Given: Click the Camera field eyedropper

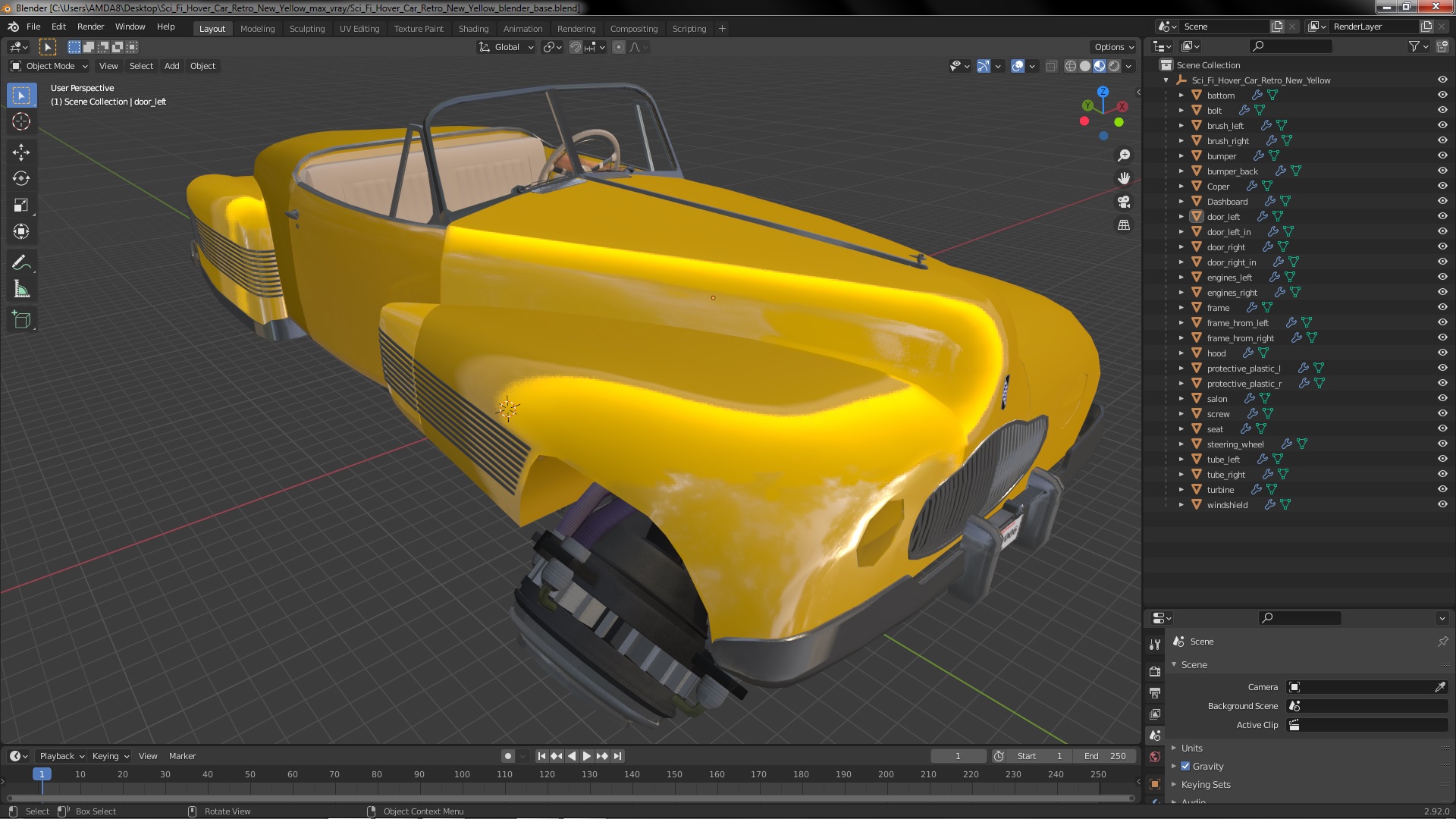Looking at the screenshot, I should tap(1439, 687).
